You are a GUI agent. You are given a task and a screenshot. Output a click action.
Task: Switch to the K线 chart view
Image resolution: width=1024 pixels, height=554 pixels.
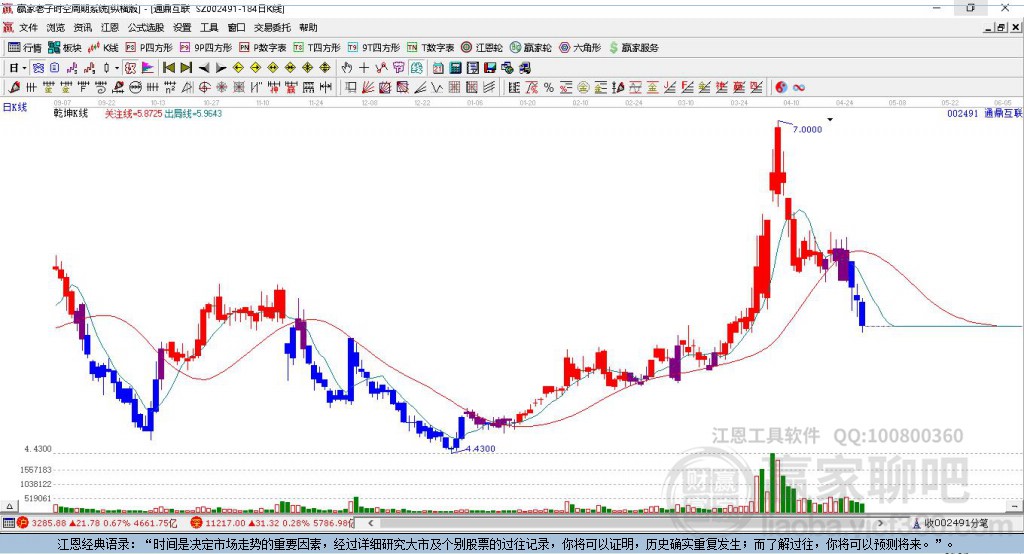[x=103, y=48]
